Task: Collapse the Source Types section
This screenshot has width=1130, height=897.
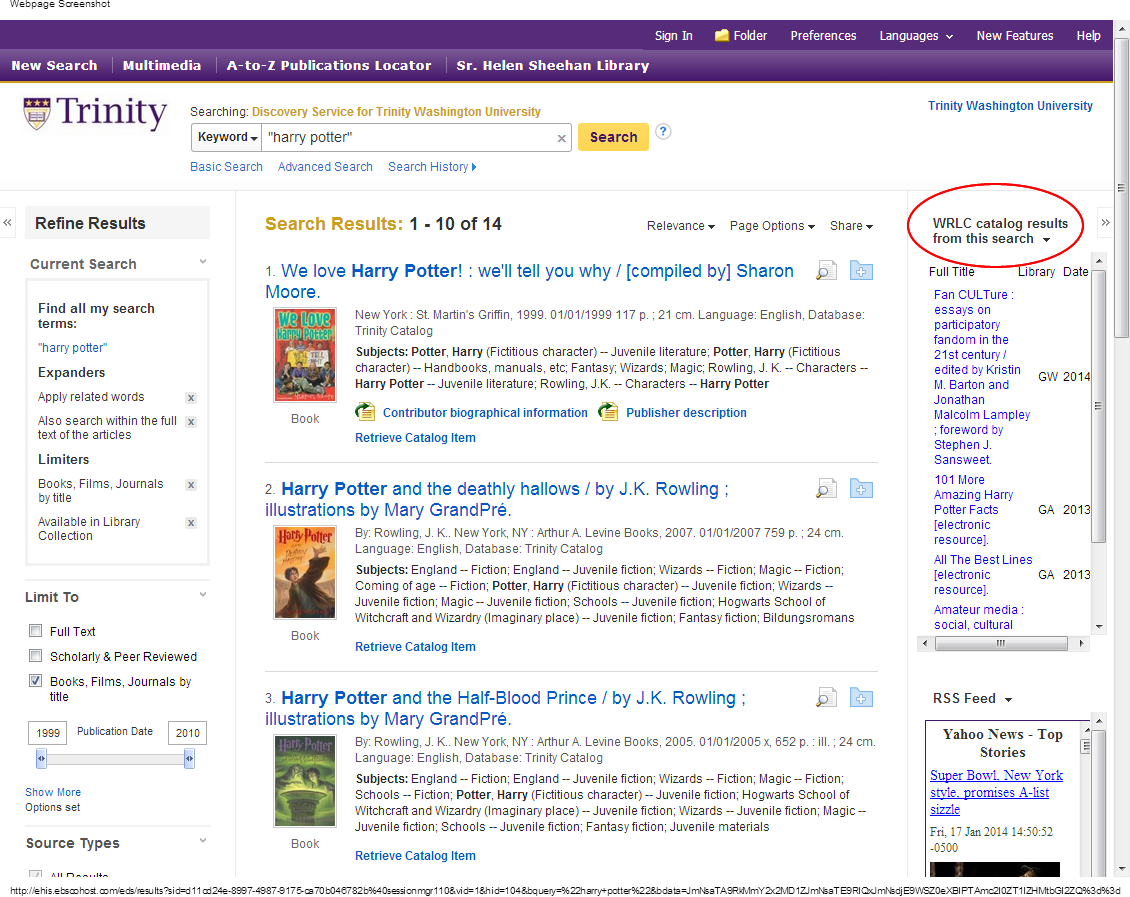Action: tap(203, 841)
